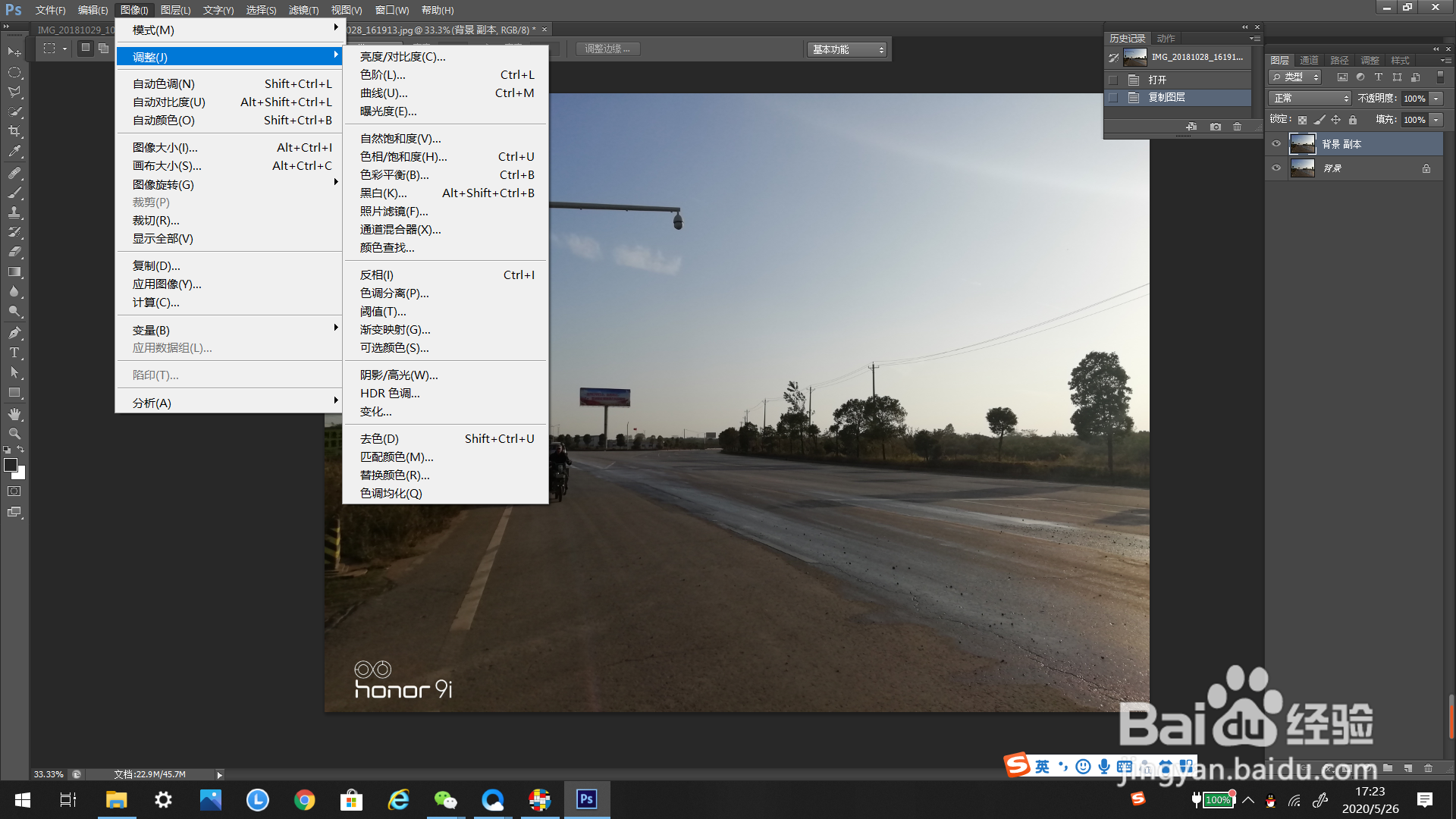
Task: Select the Horizontal Type tool
Action: click(x=14, y=353)
